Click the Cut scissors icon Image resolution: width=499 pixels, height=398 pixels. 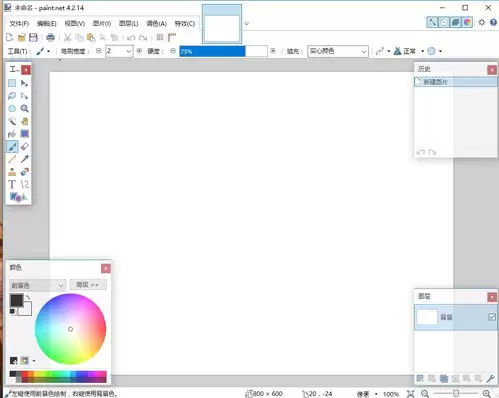pos(68,37)
